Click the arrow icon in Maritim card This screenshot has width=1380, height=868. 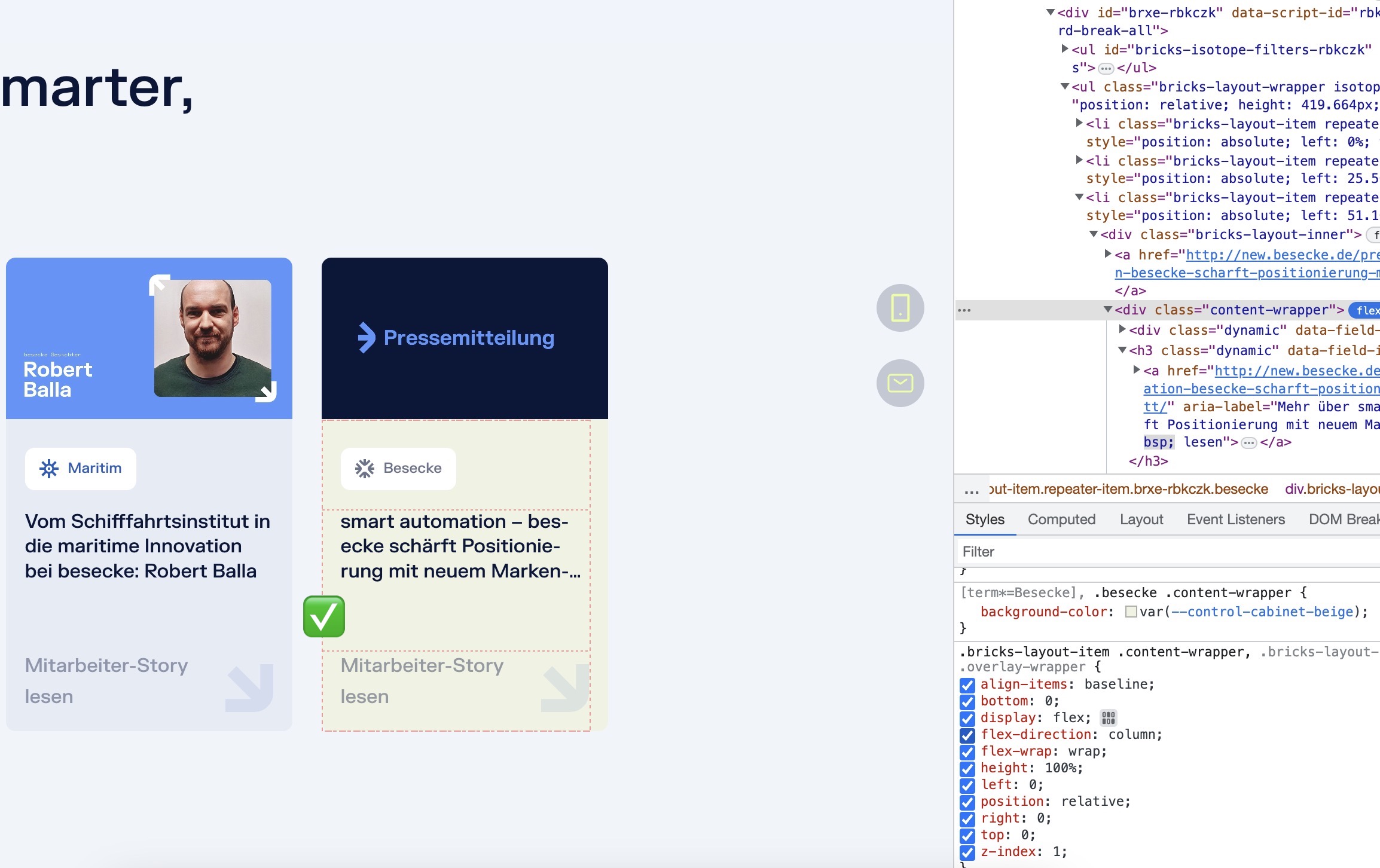click(x=249, y=688)
